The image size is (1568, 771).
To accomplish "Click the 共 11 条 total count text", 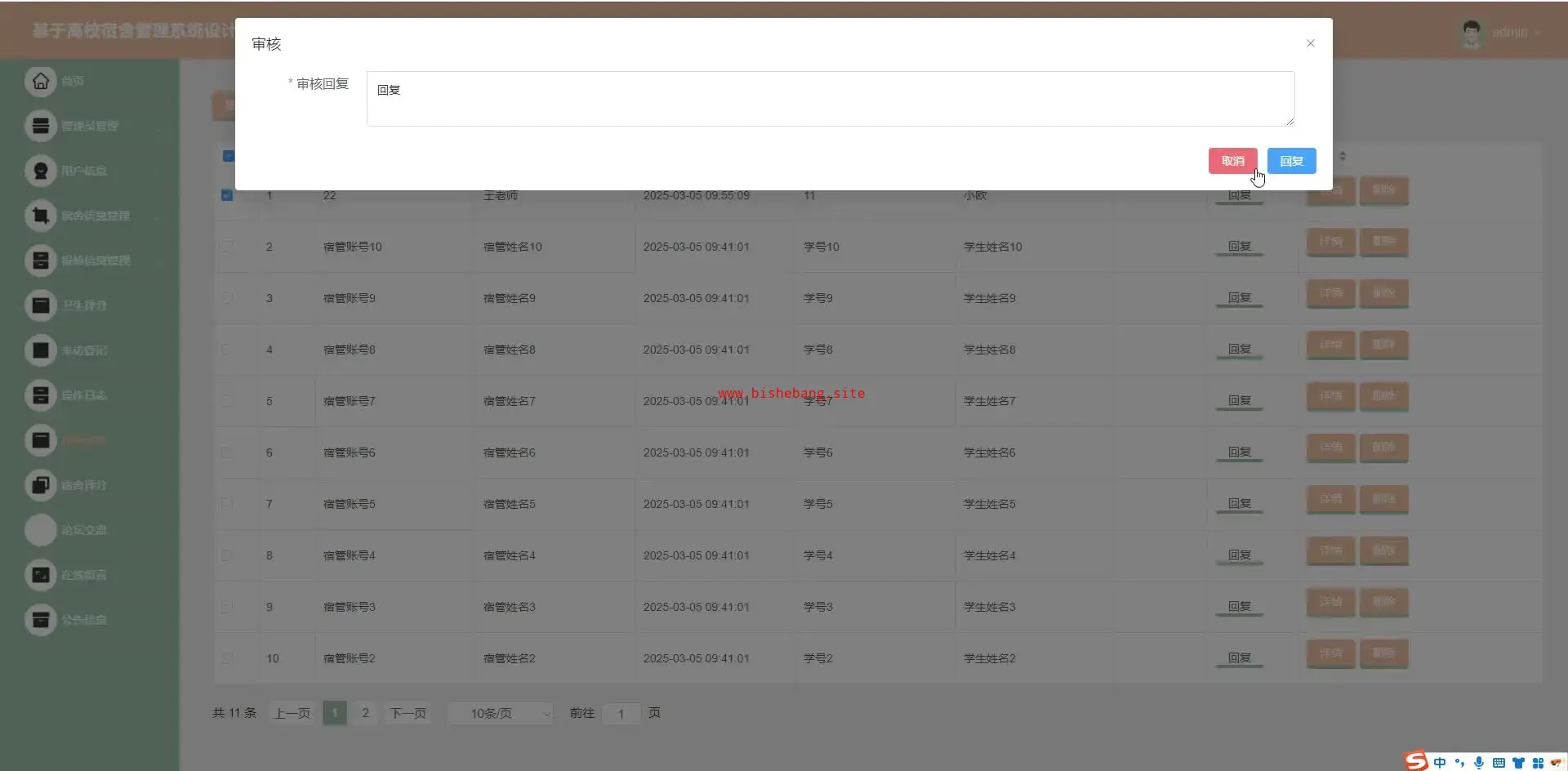I will pos(234,713).
